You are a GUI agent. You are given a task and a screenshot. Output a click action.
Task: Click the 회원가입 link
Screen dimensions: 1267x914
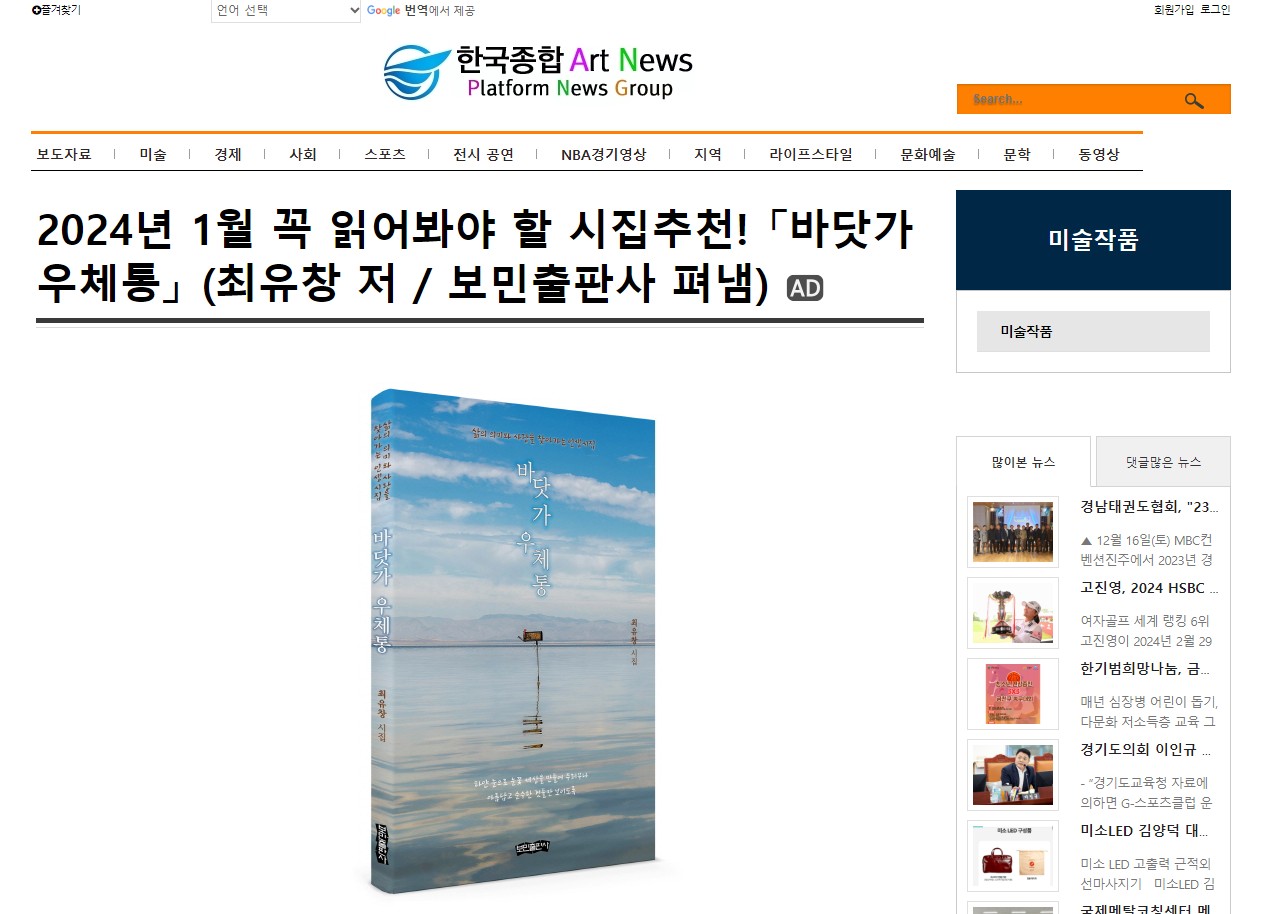coord(1174,10)
